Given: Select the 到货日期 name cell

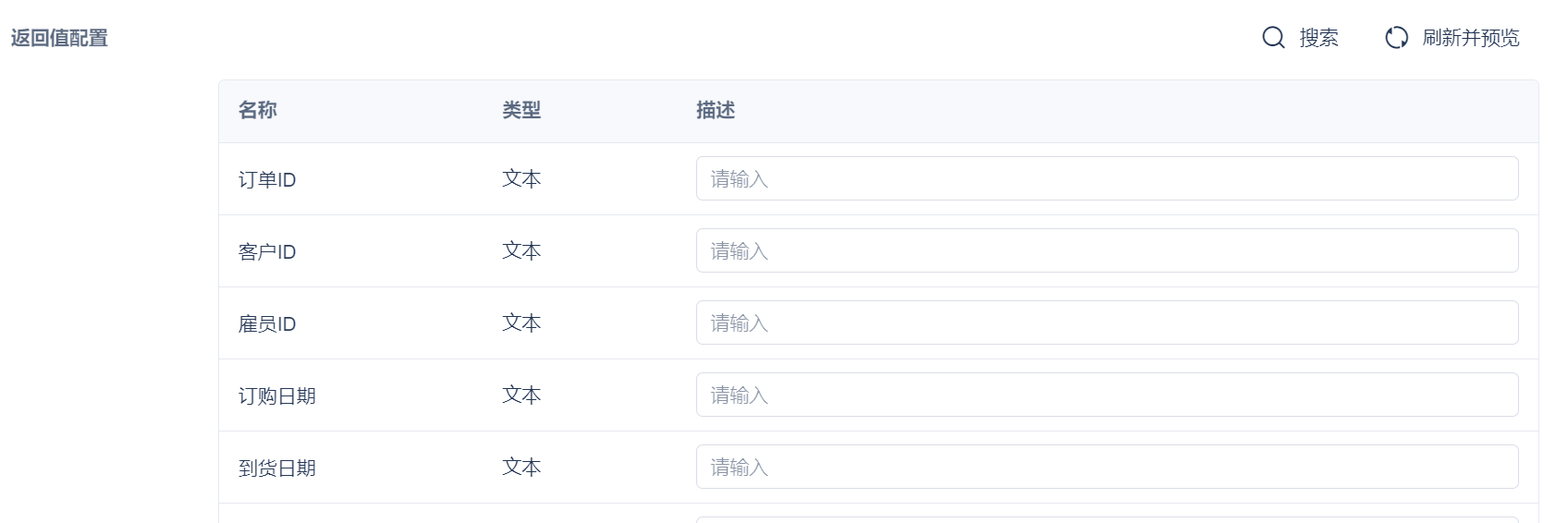Looking at the screenshot, I should pyautogui.click(x=277, y=468).
